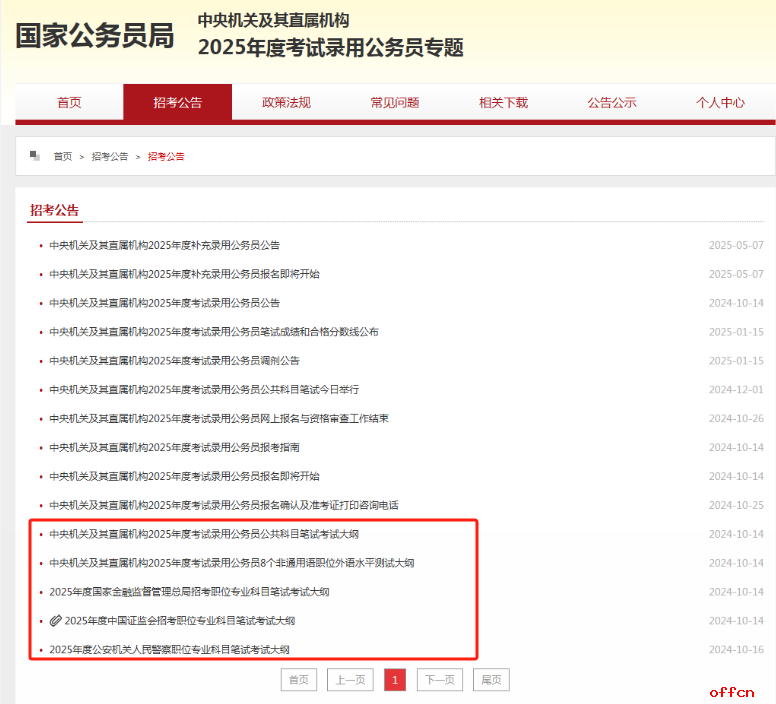Viewport: 776px width, 704px height.
Task: Open 公共科目笔试考试大纲 link
Action: pyautogui.click(x=204, y=534)
